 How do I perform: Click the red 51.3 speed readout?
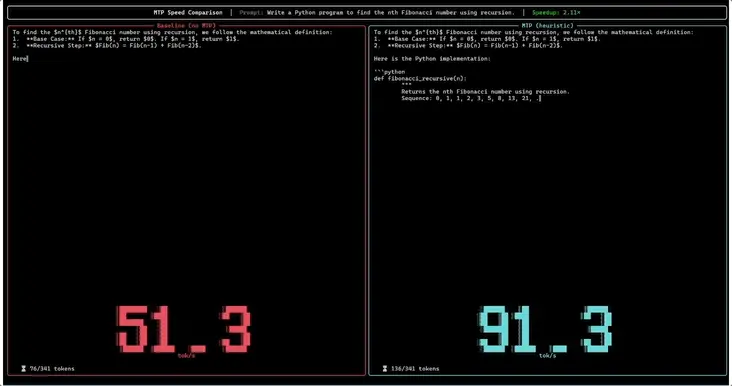click(183, 329)
